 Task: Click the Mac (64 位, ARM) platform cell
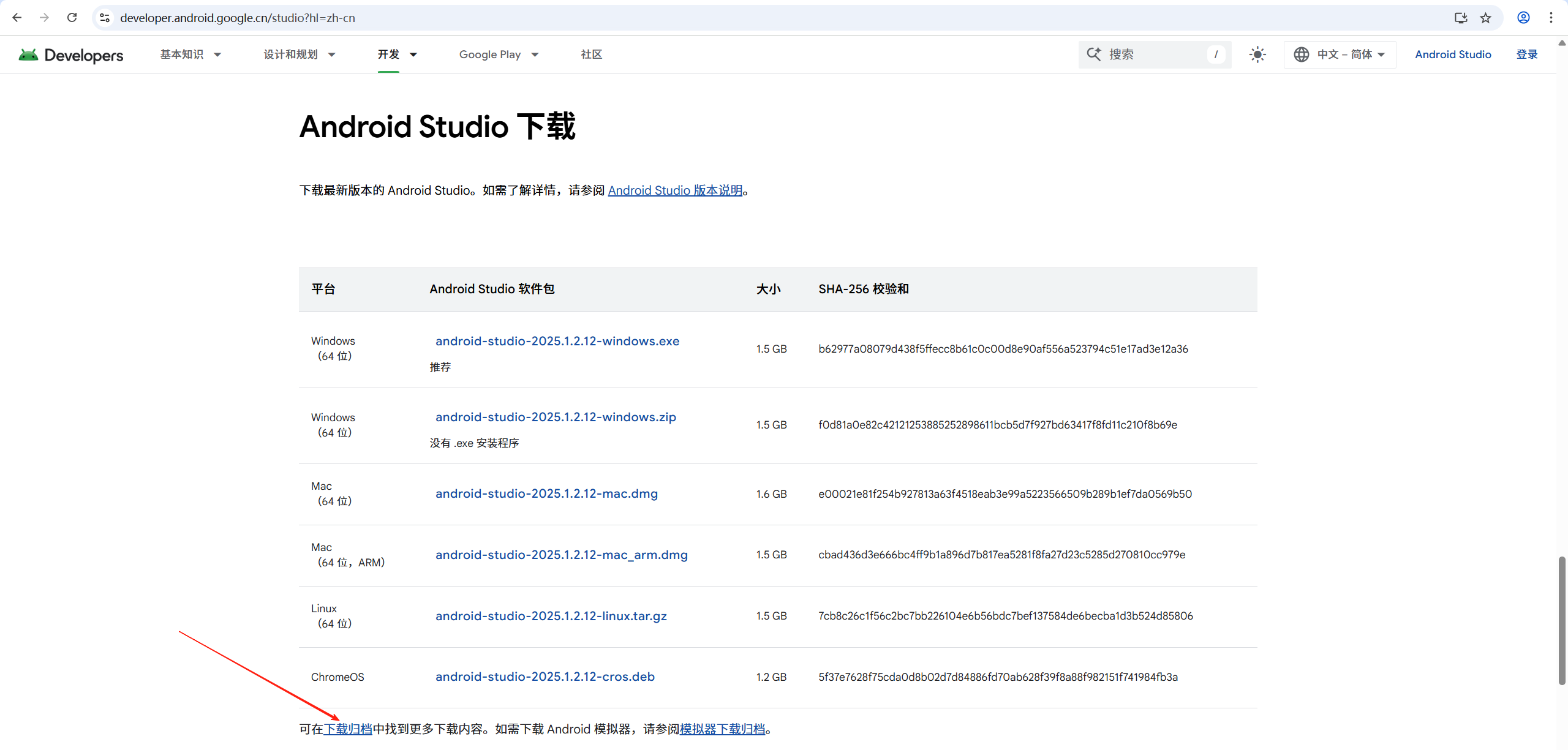click(348, 555)
